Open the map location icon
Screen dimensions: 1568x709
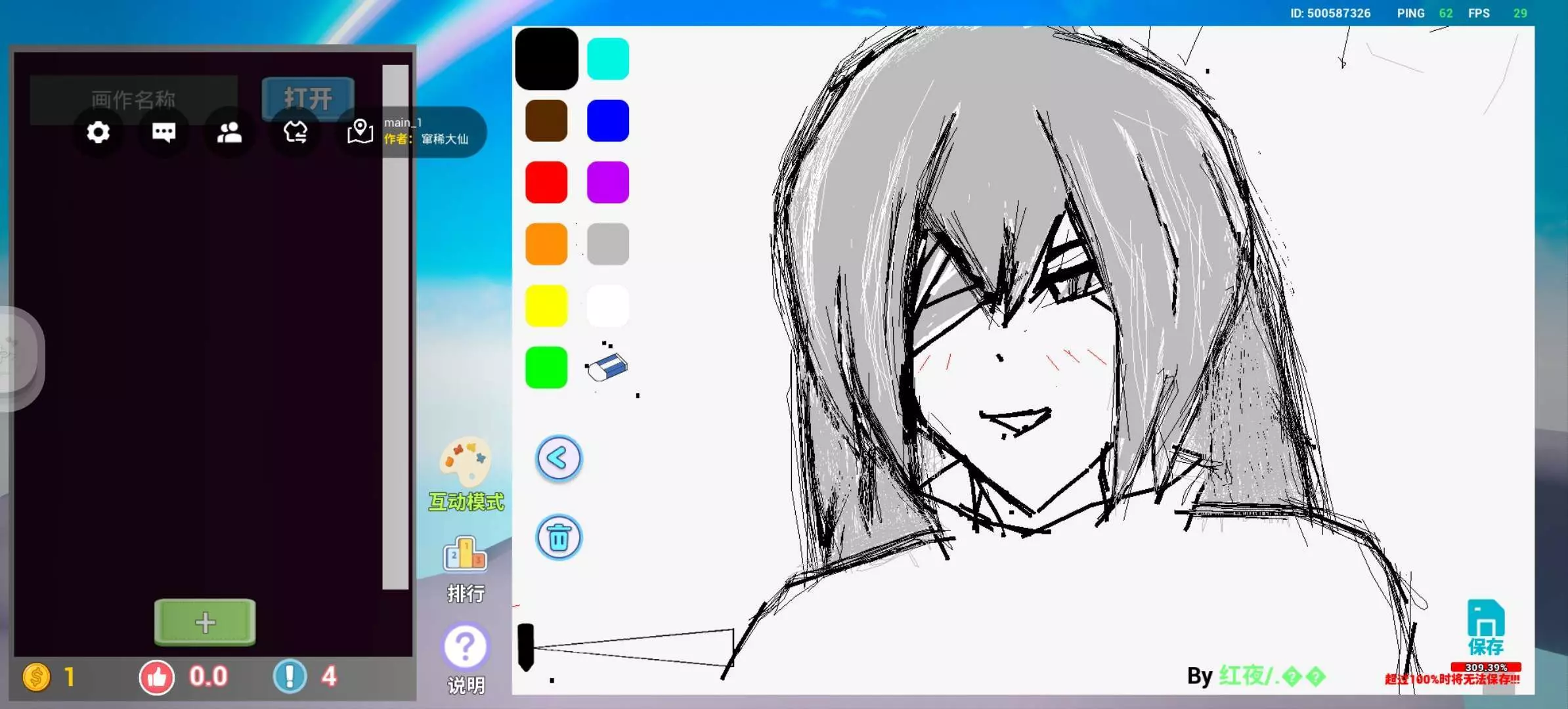360,131
